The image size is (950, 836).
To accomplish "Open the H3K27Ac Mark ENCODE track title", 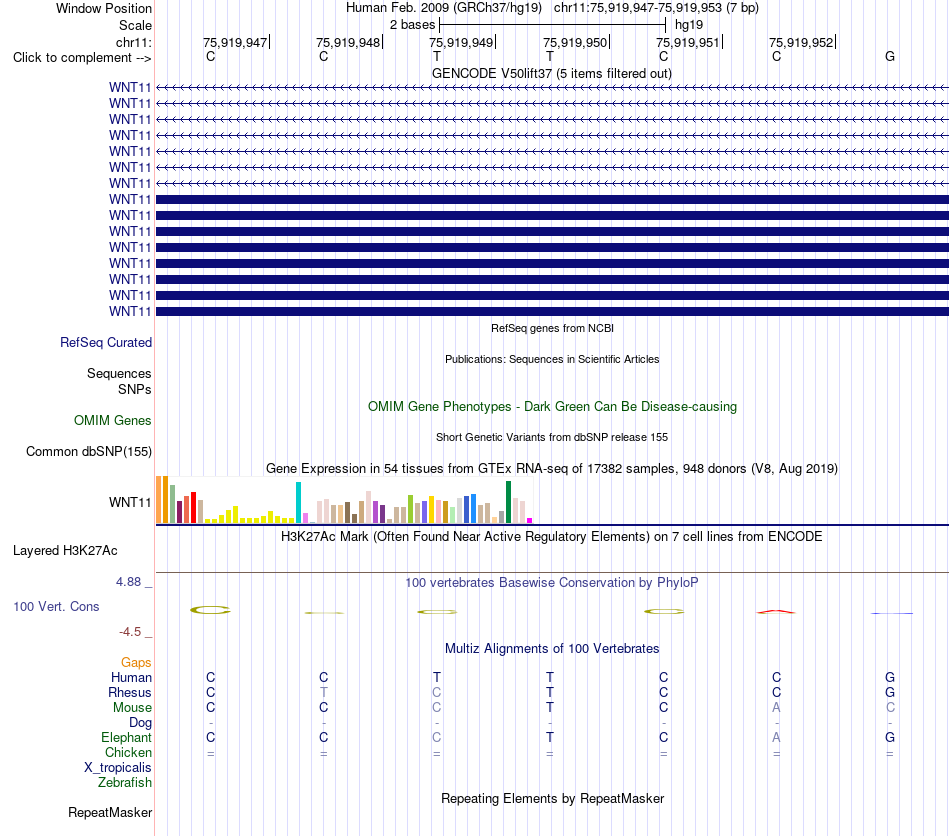I will pyautogui.click(x=552, y=537).
